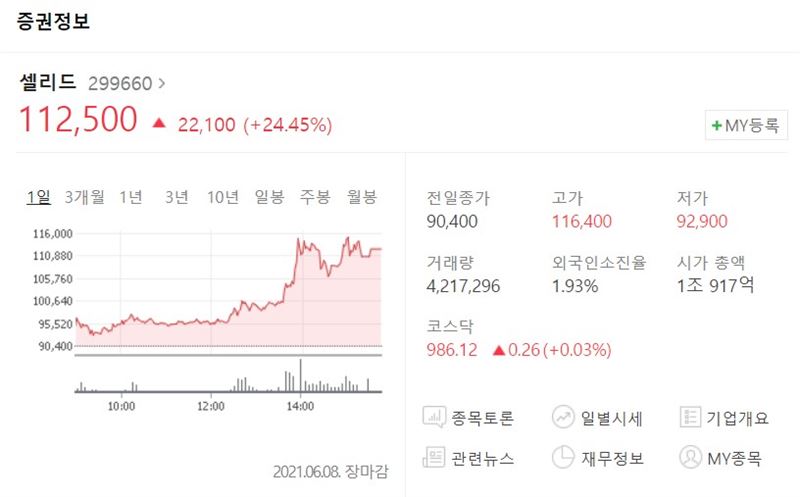Select the 주봉 weekly candle tab

coord(316,197)
